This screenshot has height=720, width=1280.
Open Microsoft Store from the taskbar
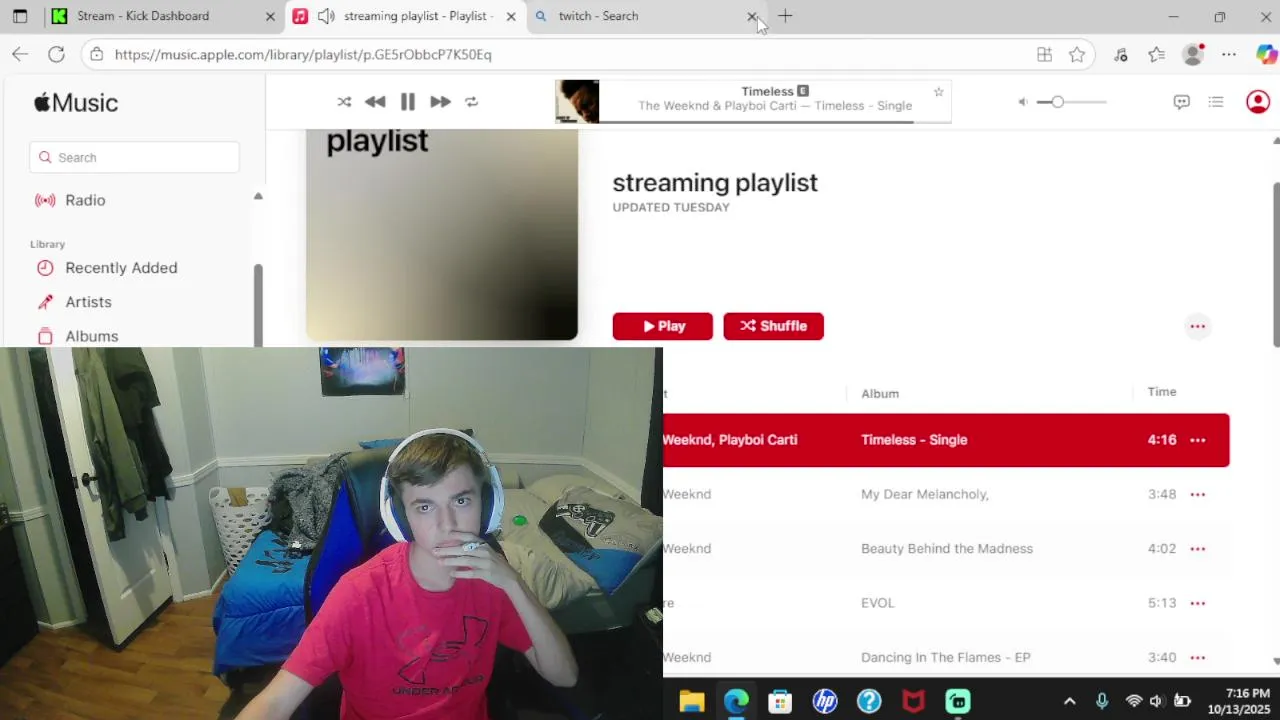(x=780, y=701)
